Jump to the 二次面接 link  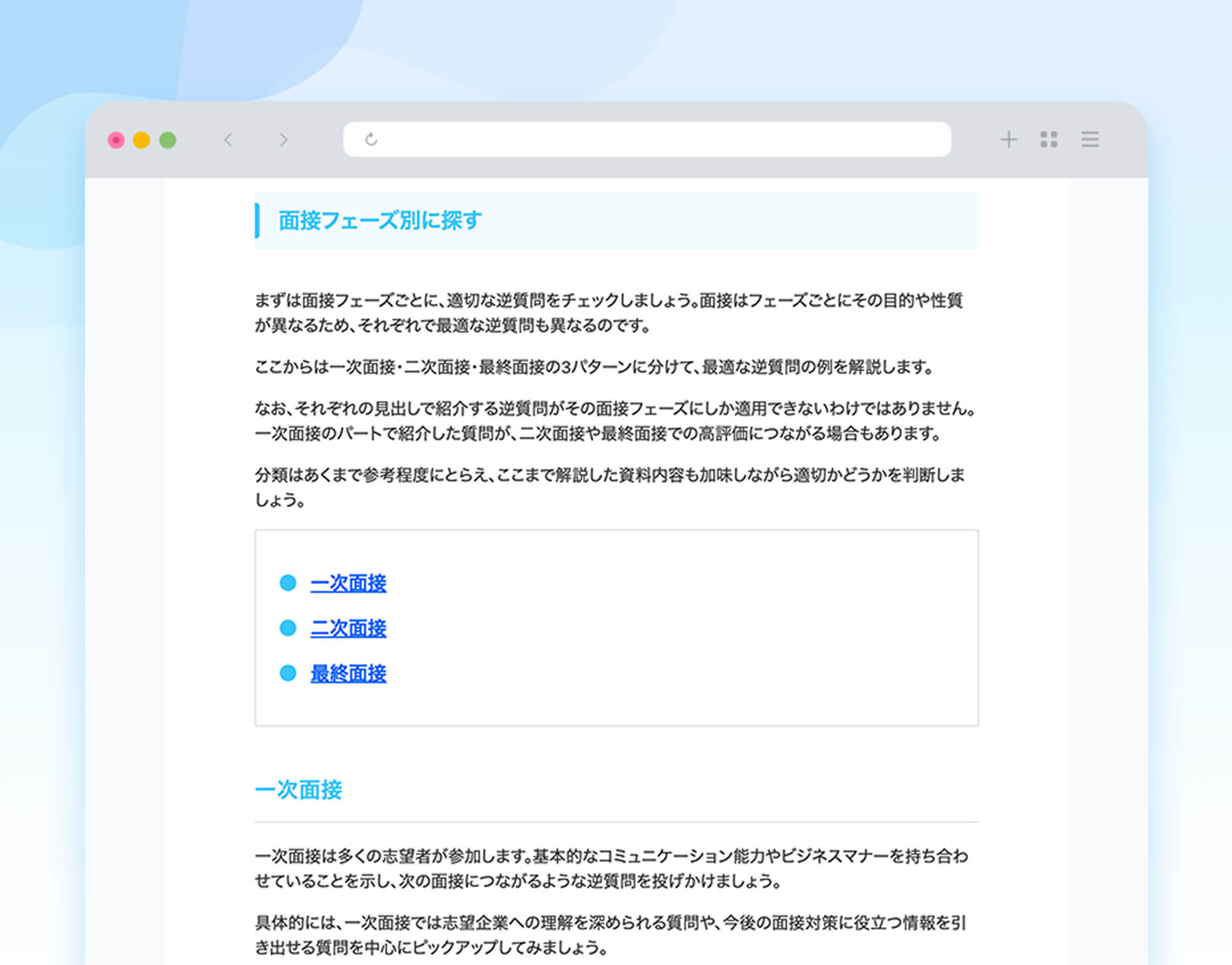[348, 628]
